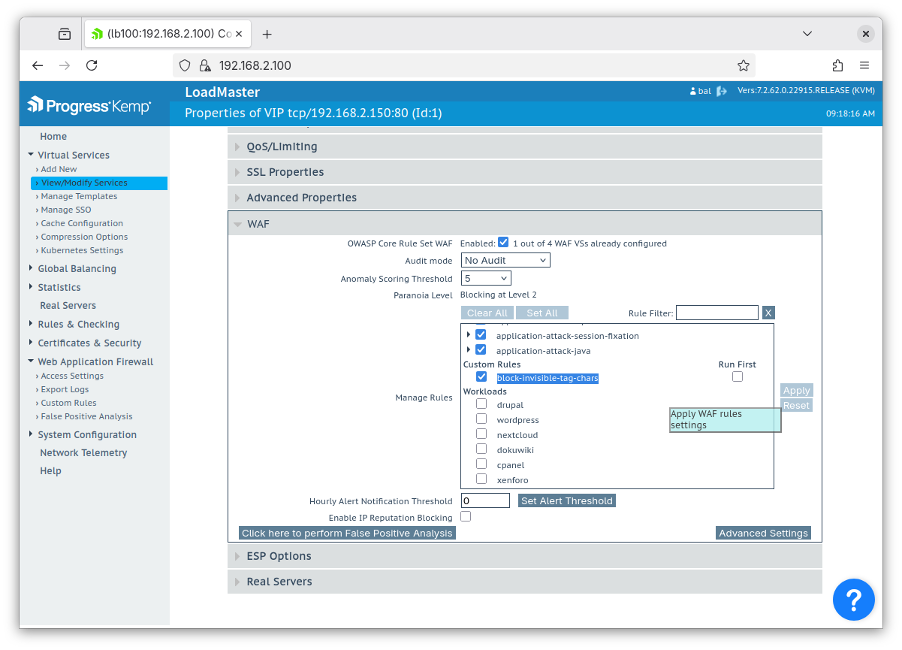Click the clear filter X icon
902x650 pixels.
coord(768,312)
